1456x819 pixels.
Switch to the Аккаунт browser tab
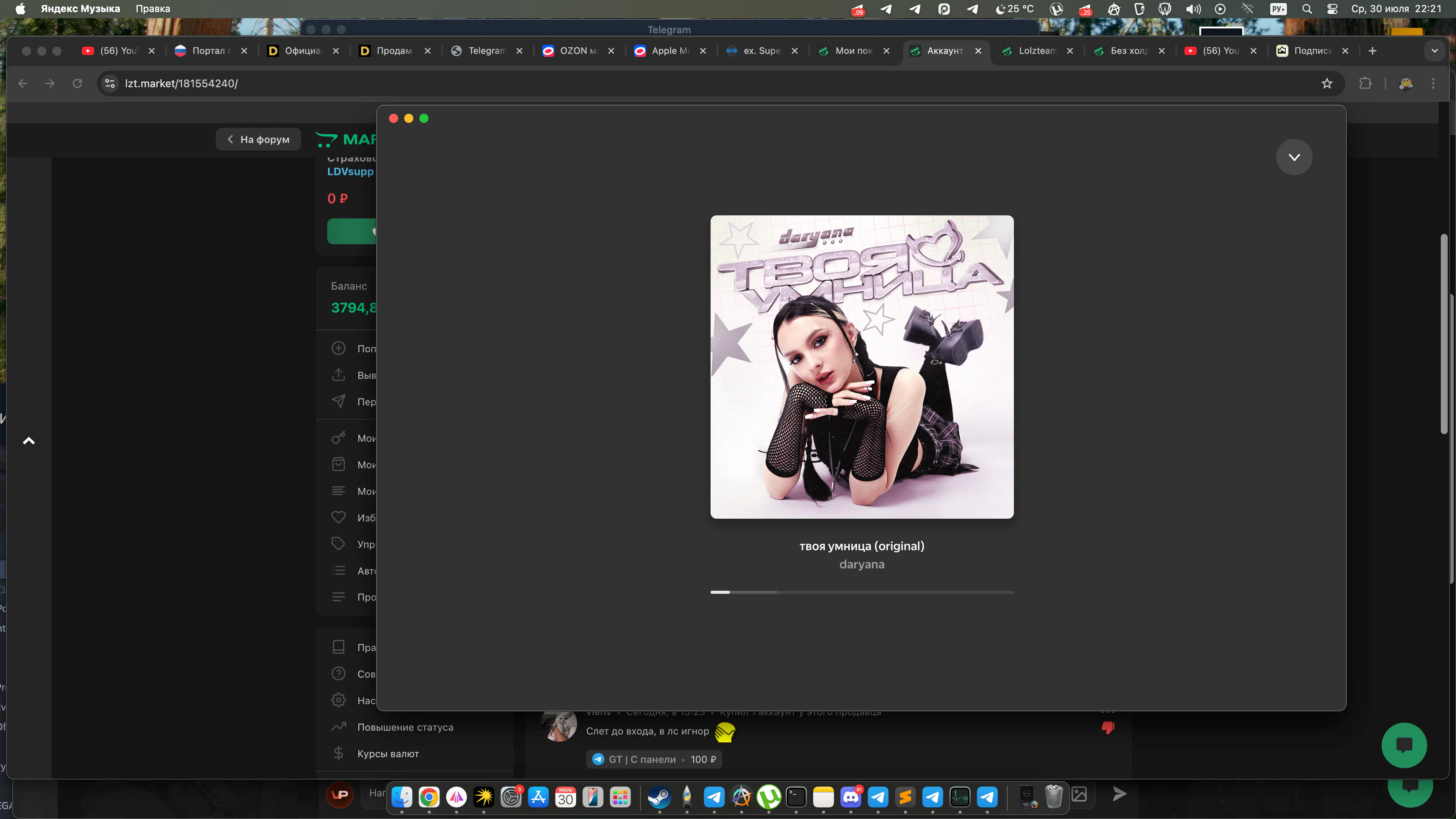pos(945,51)
